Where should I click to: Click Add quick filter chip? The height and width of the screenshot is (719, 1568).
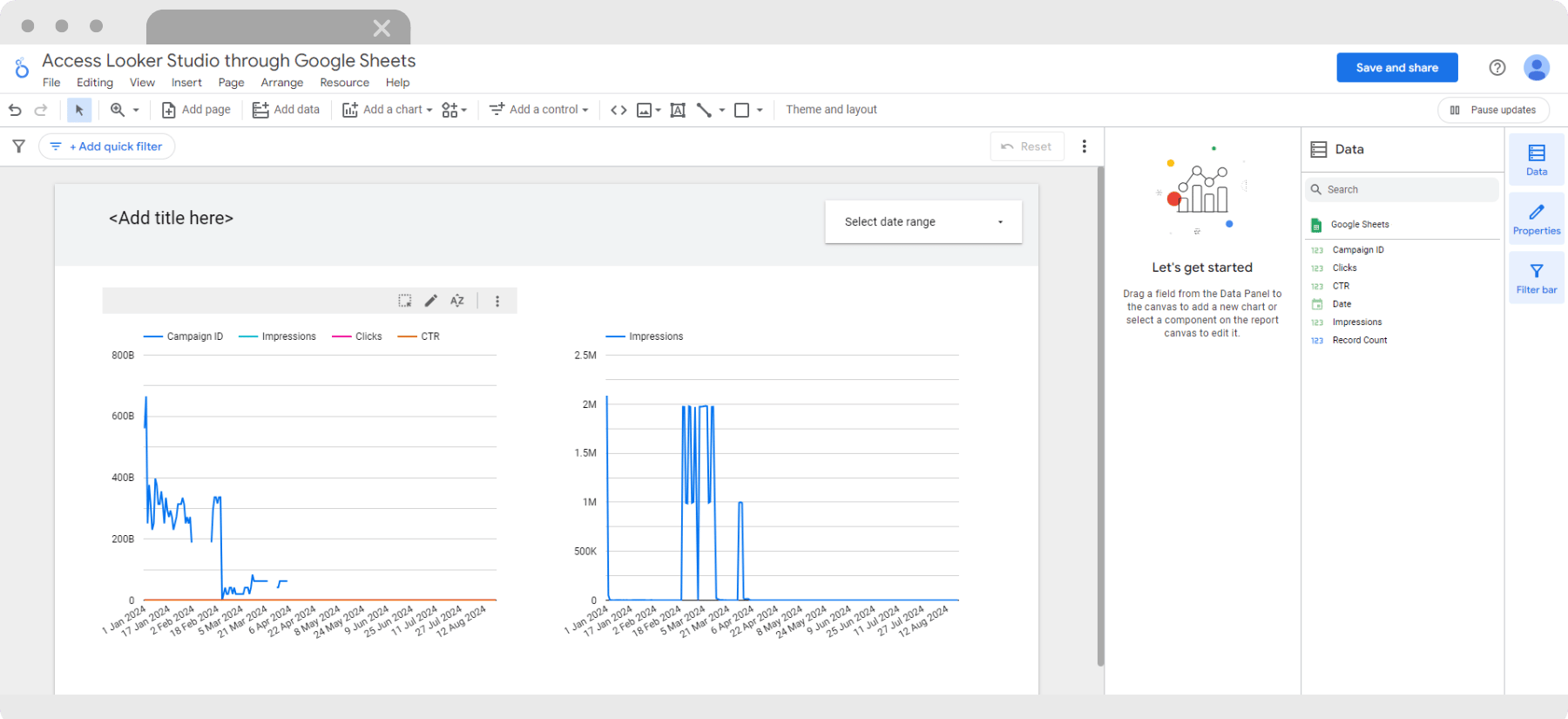[x=106, y=146]
